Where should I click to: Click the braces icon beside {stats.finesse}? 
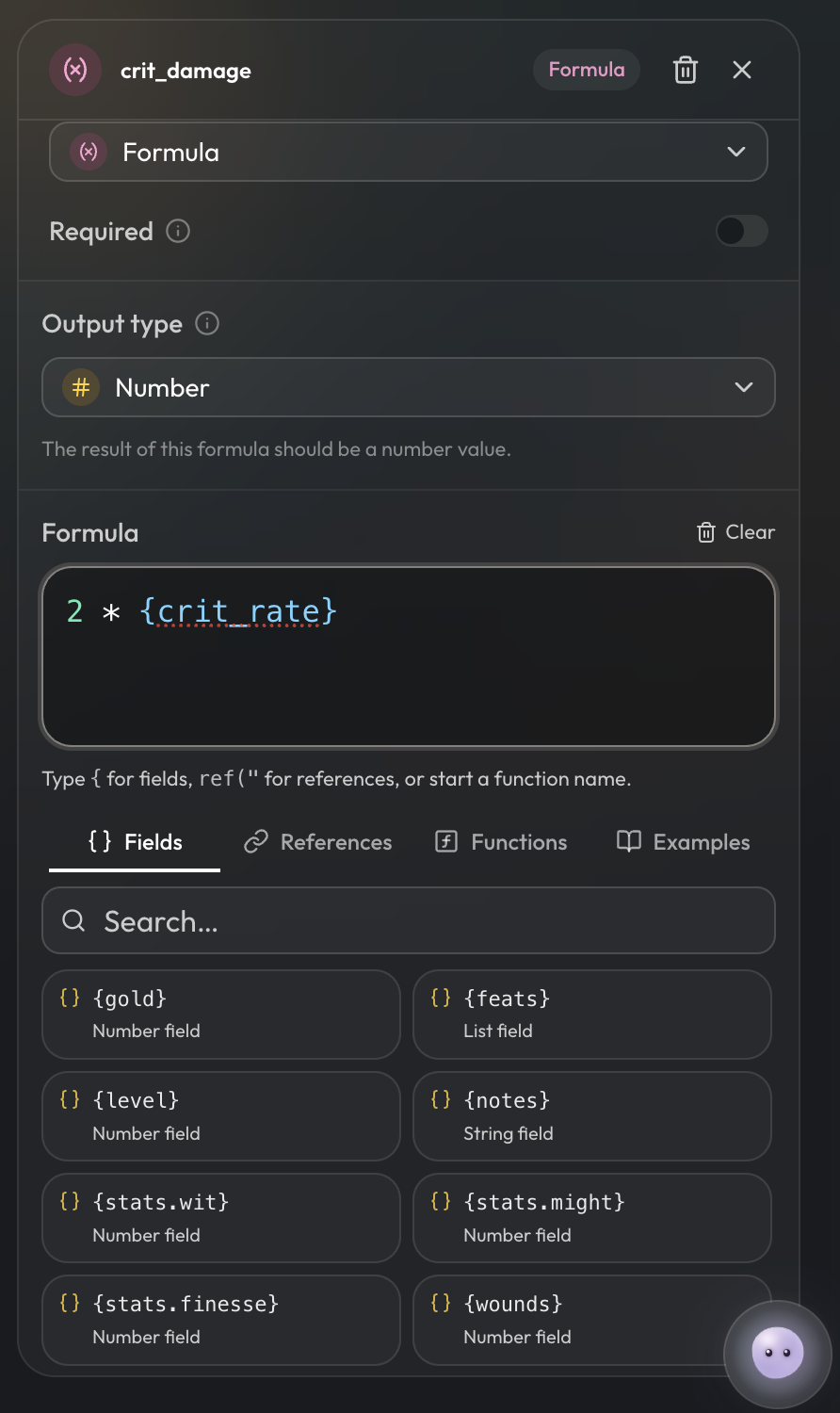pos(70,1303)
